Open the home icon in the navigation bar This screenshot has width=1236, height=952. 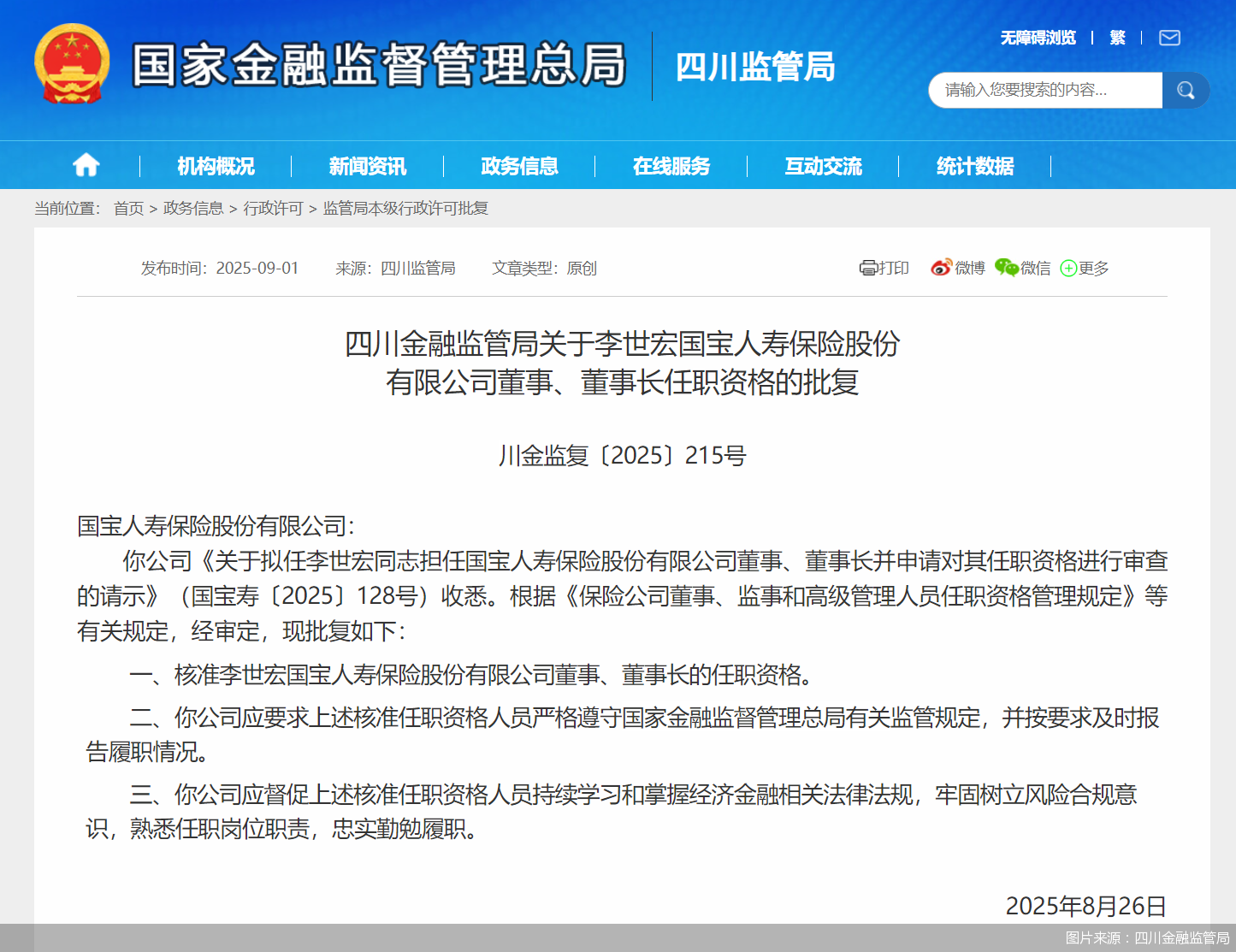pyautogui.click(x=86, y=165)
